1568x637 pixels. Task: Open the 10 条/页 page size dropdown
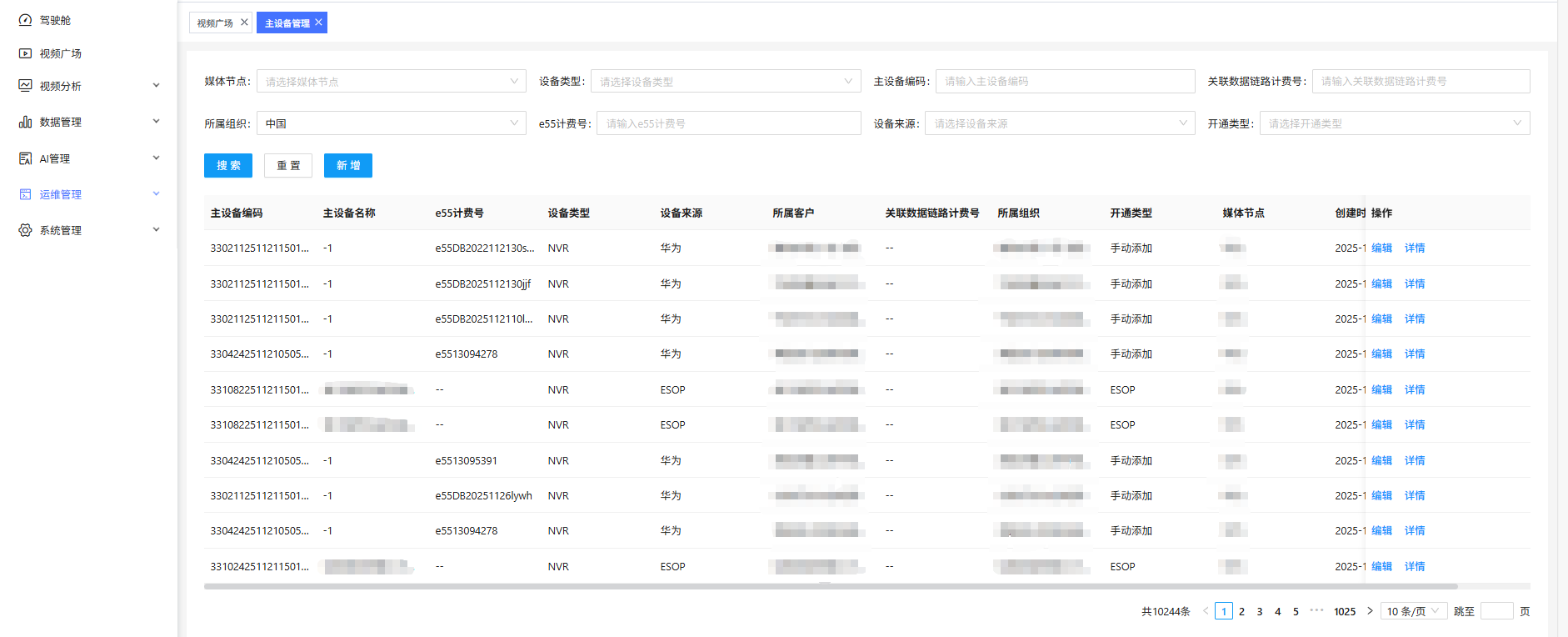pos(1413,611)
